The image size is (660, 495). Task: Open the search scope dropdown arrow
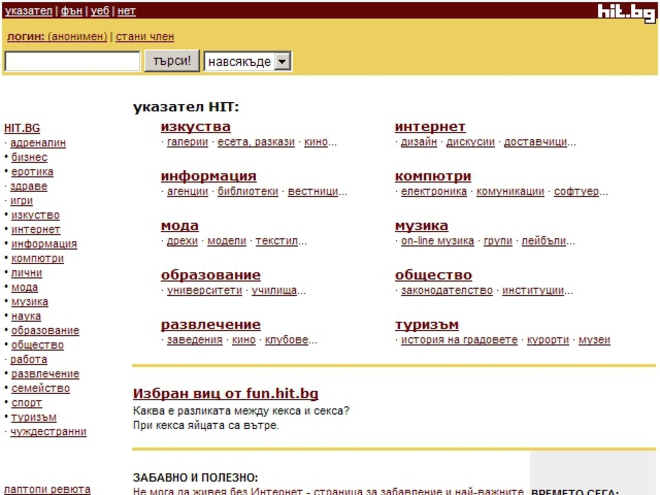tap(282, 62)
